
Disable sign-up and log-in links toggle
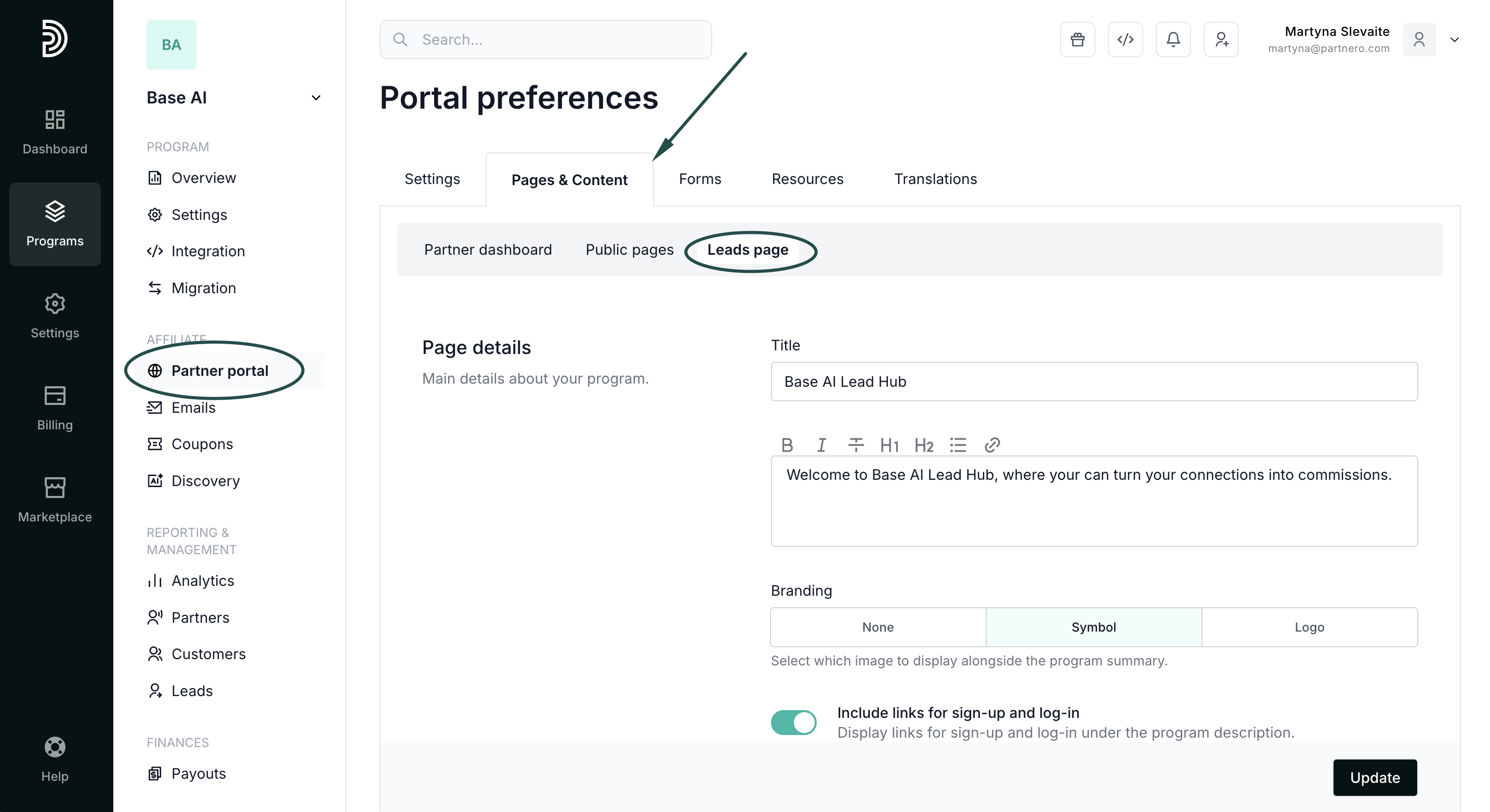(793, 723)
